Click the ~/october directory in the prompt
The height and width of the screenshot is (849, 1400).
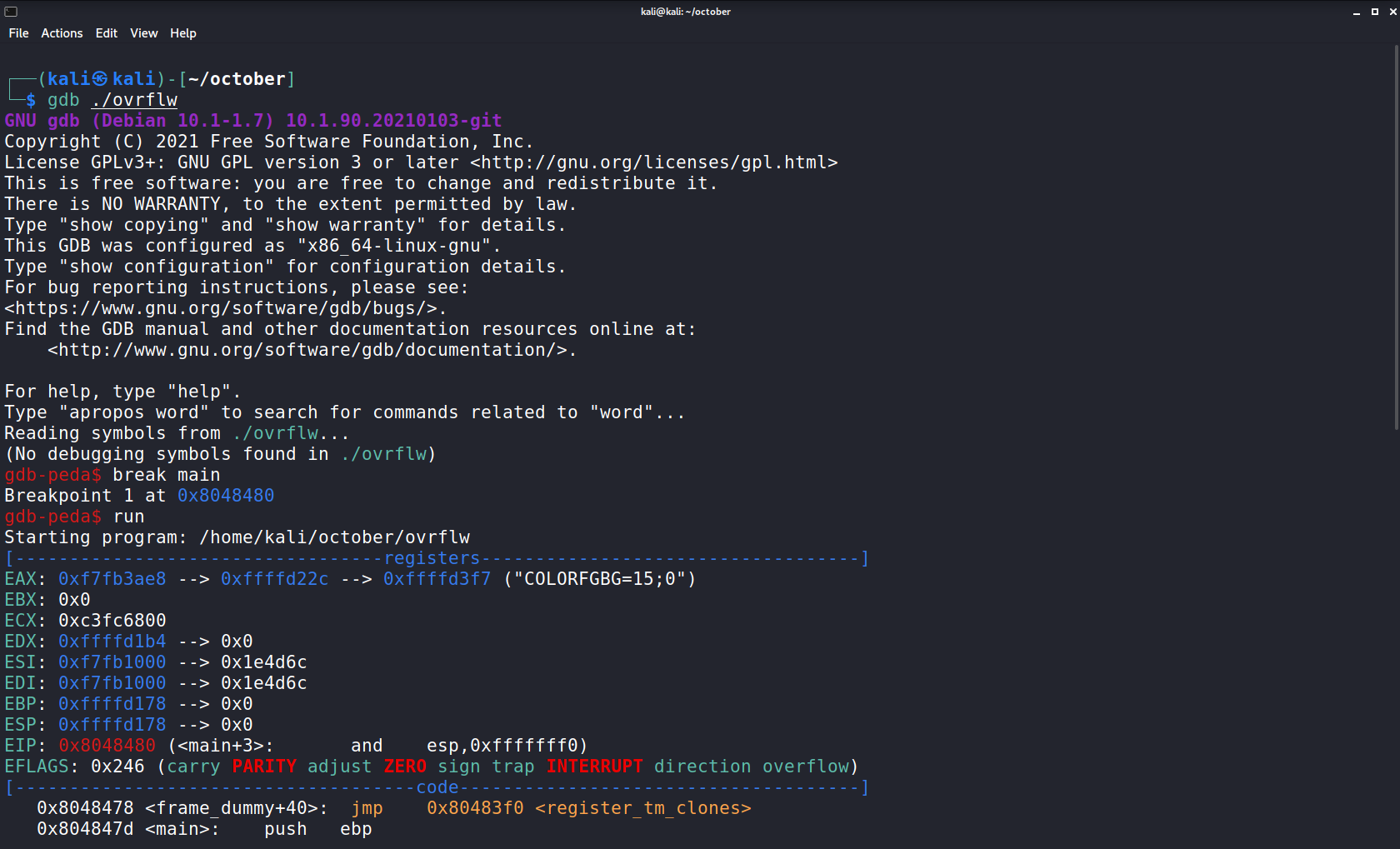point(237,79)
